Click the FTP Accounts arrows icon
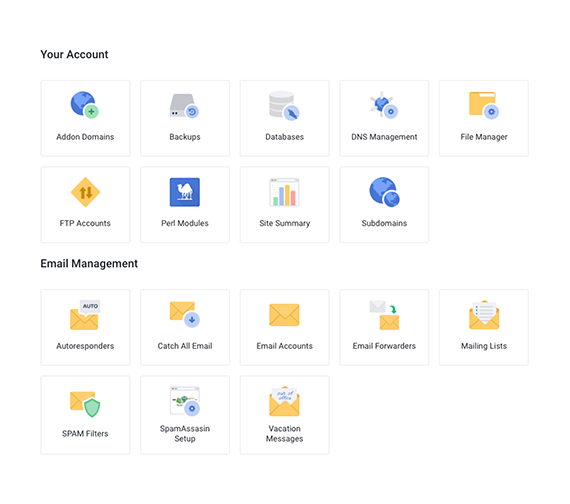 85,192
